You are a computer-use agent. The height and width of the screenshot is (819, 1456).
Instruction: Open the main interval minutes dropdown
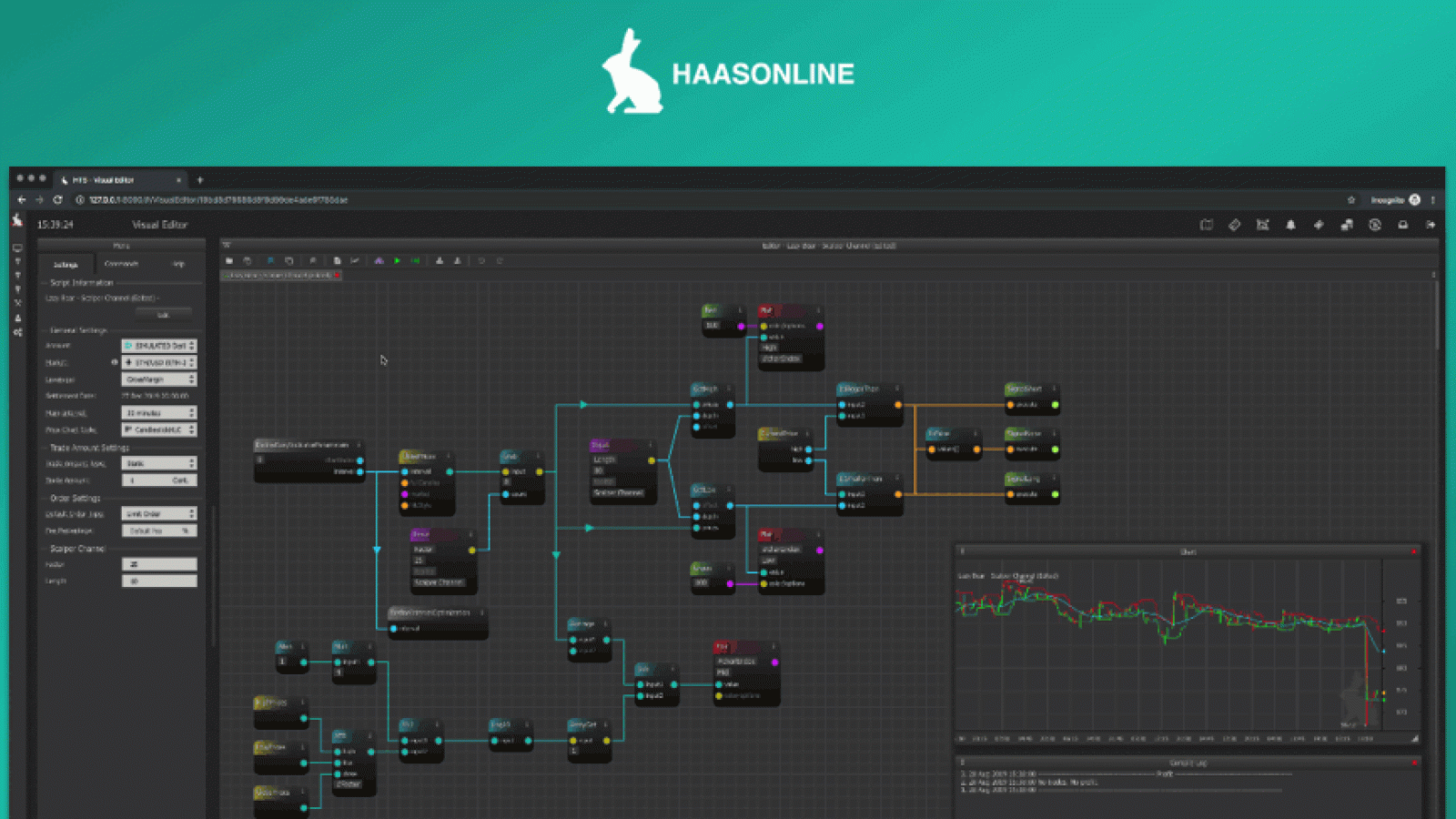pos(159,413)
